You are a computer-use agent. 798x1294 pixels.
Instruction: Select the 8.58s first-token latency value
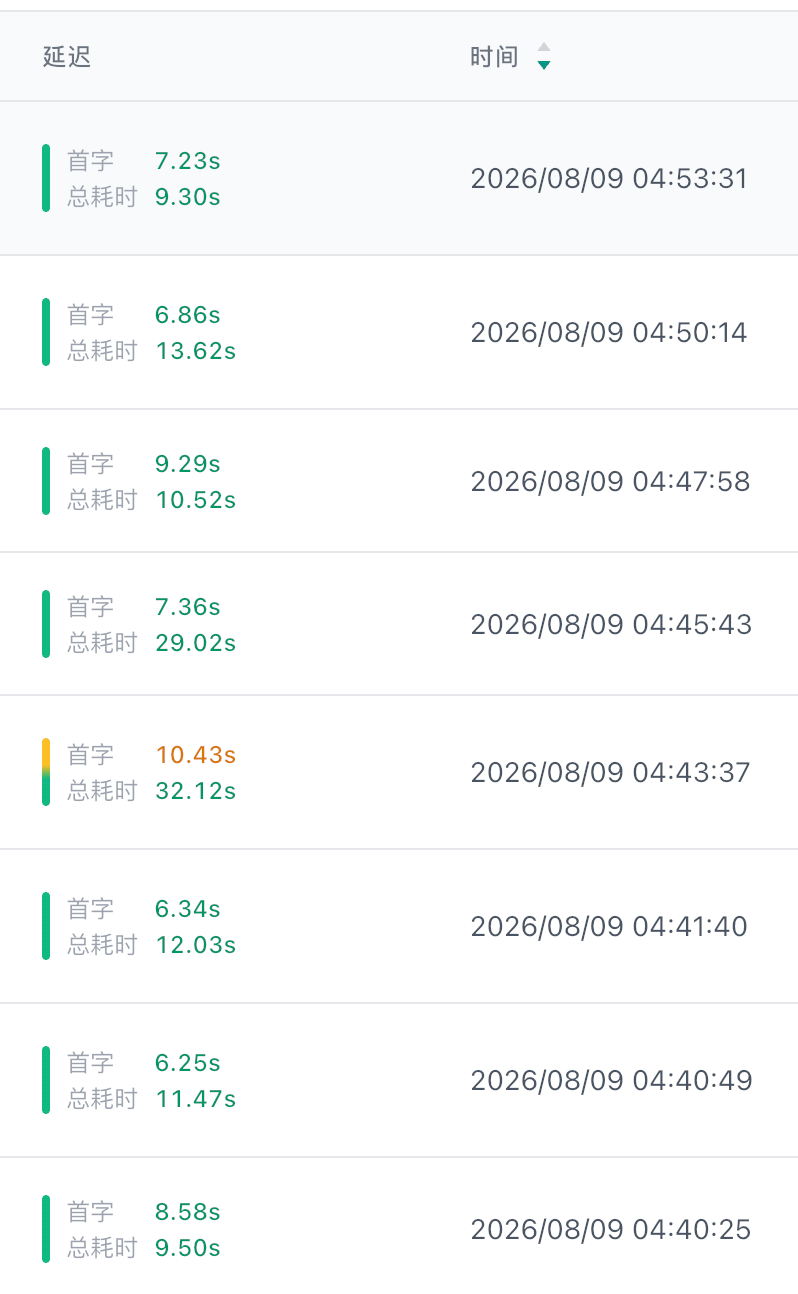coord(188,1212)
